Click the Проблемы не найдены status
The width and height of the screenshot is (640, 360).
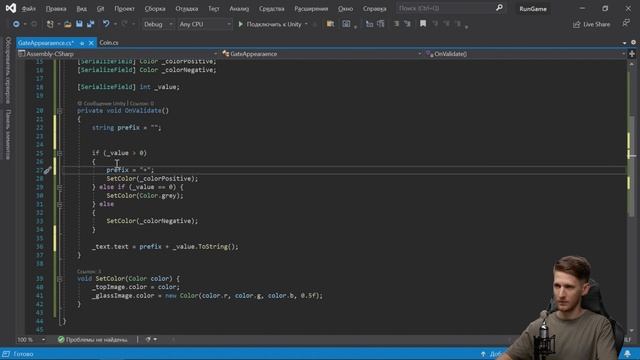(x=97, y=340)
